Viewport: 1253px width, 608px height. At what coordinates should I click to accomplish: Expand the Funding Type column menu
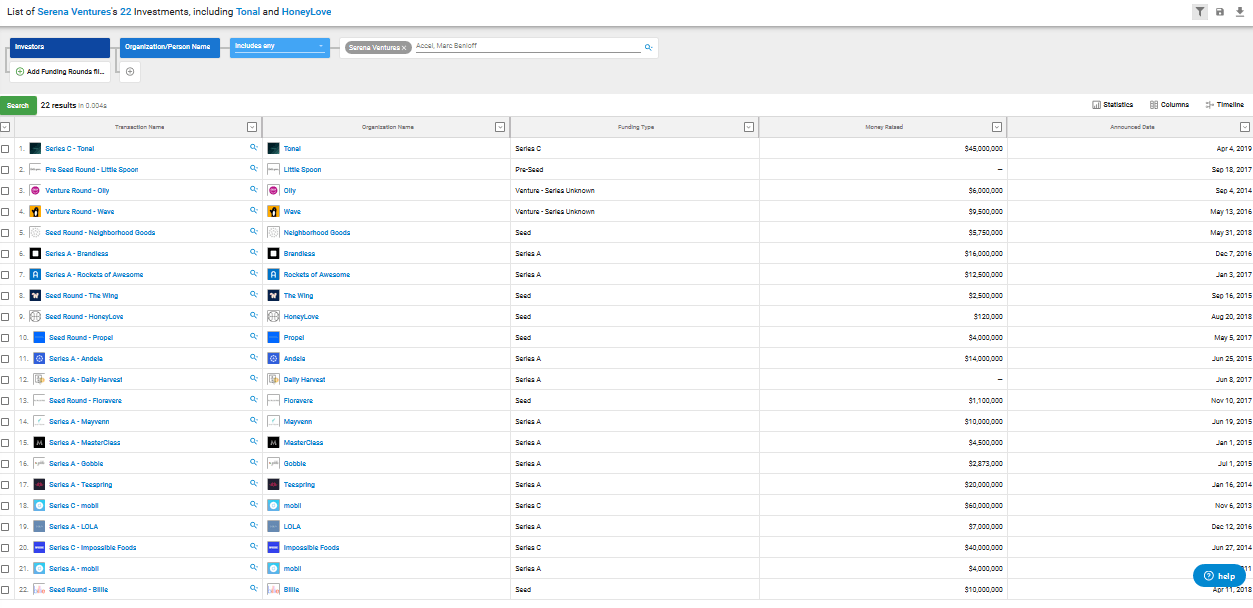click(748, 127)
